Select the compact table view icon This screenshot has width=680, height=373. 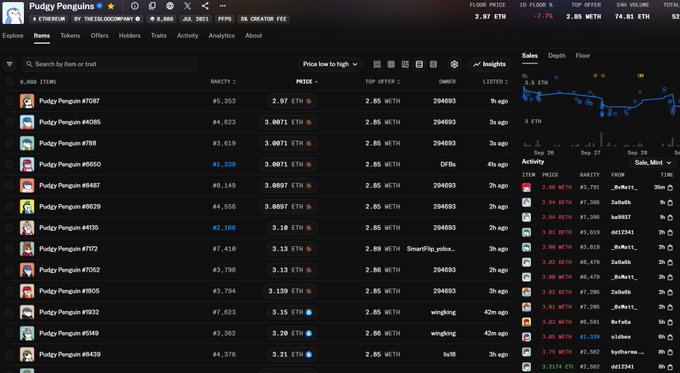433,64
